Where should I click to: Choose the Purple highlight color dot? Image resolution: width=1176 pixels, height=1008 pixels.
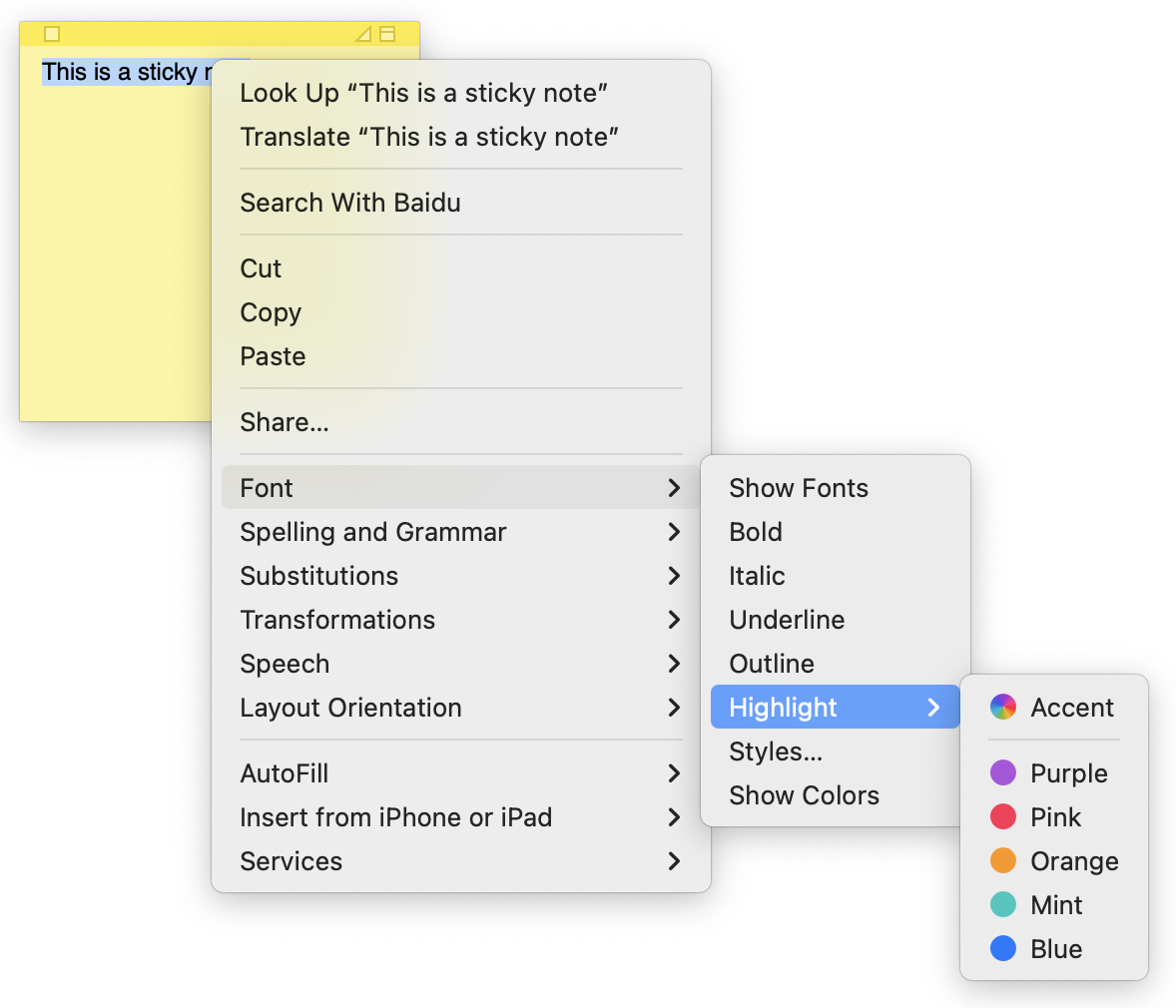[1002, 773]
